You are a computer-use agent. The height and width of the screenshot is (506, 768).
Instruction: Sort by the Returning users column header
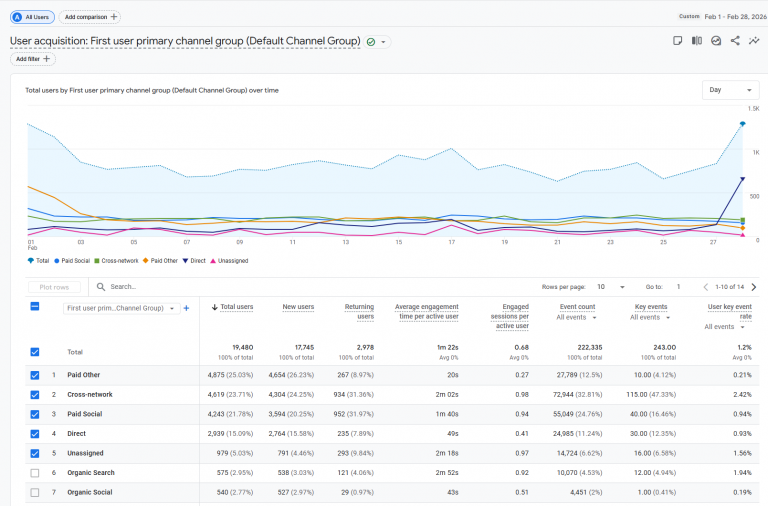[359, 311]
